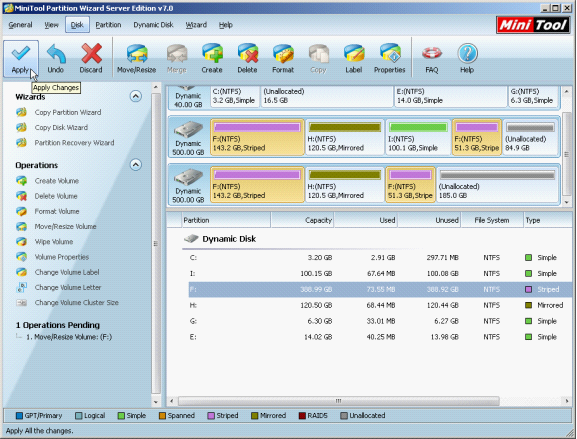Click the Label toolbar icon

pyautogui.click(x=354, y=59)
